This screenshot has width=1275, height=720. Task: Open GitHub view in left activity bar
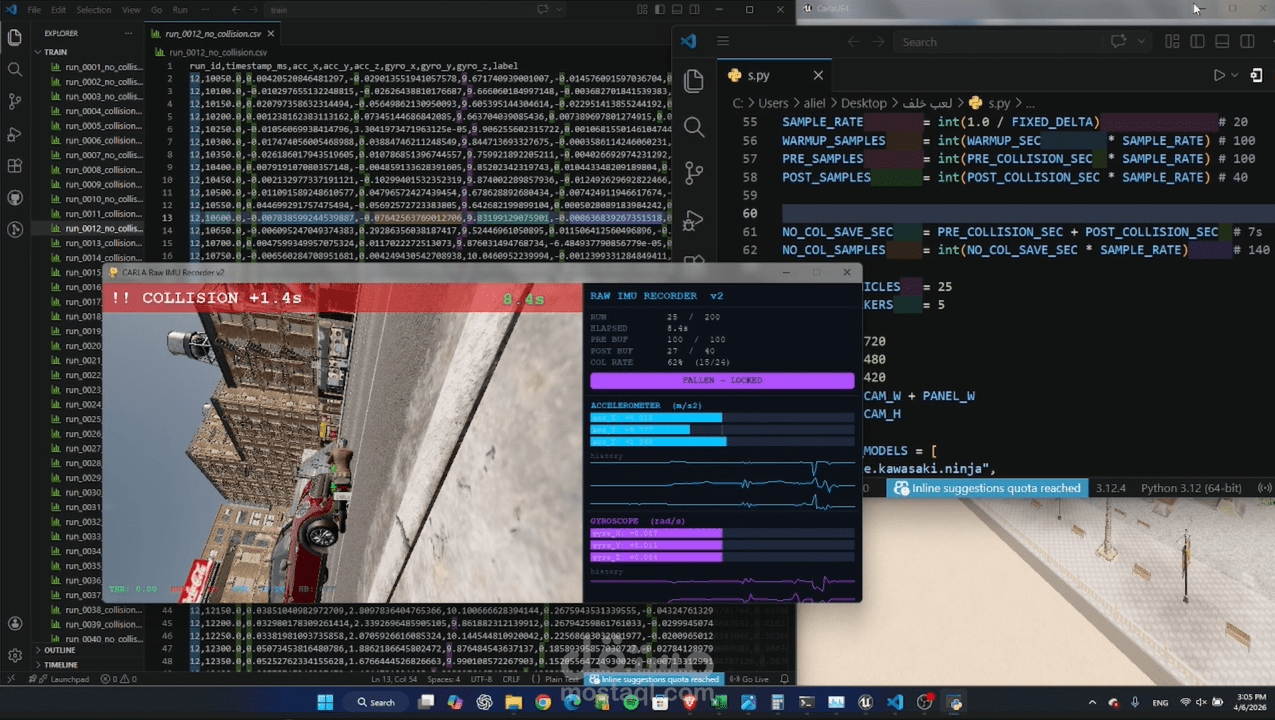15,198
